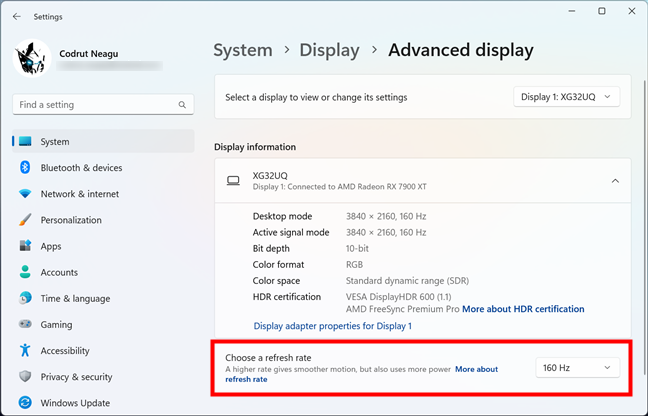The image size is (648, 416).
Task: Open Apps settings page
Action: click(x=103, y=246)
